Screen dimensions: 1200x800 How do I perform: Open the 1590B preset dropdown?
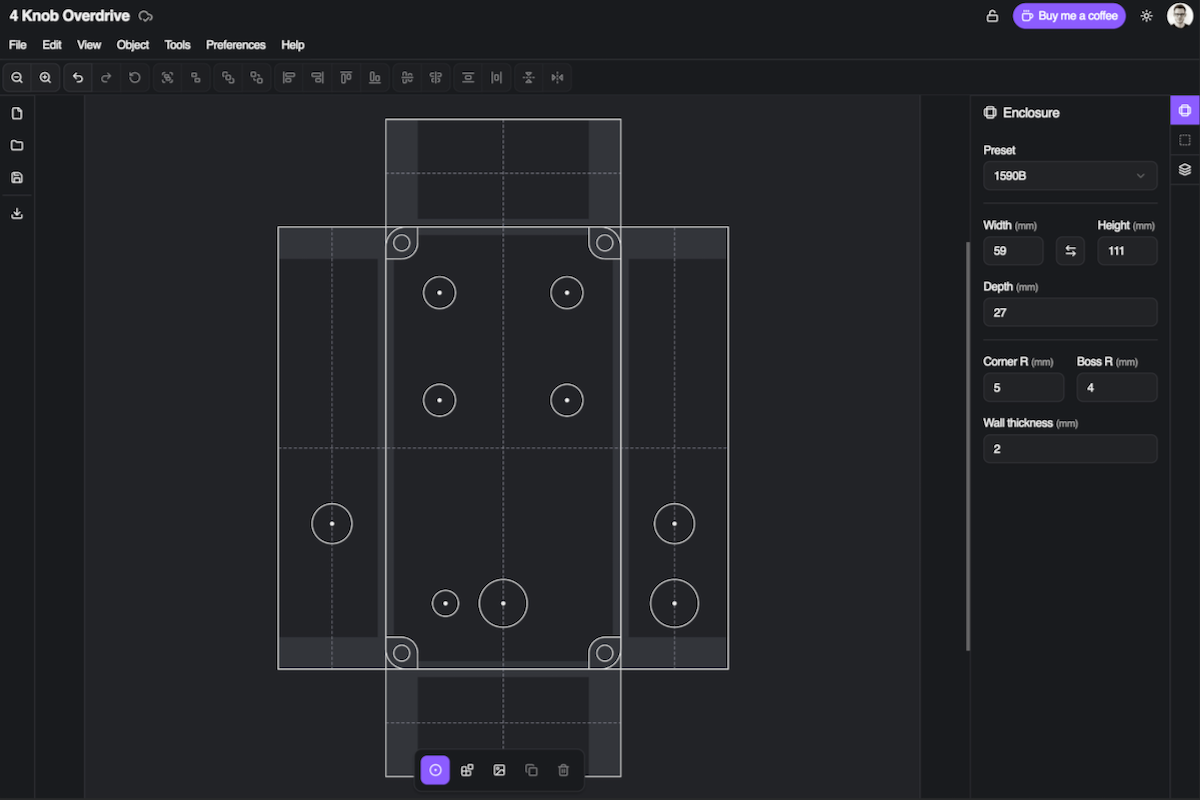(x=1070, y=175)
